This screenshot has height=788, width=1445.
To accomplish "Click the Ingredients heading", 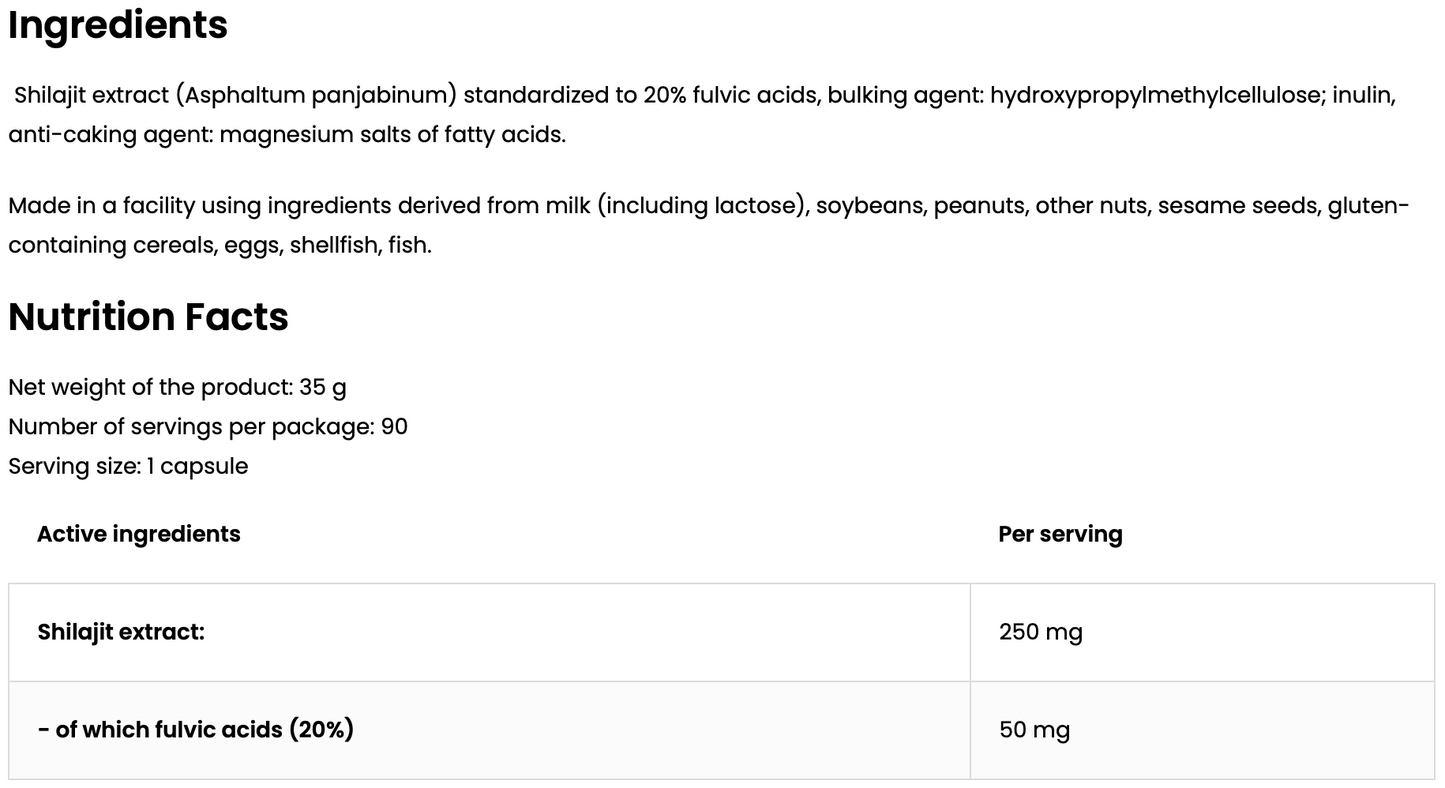I will [118, 26].
